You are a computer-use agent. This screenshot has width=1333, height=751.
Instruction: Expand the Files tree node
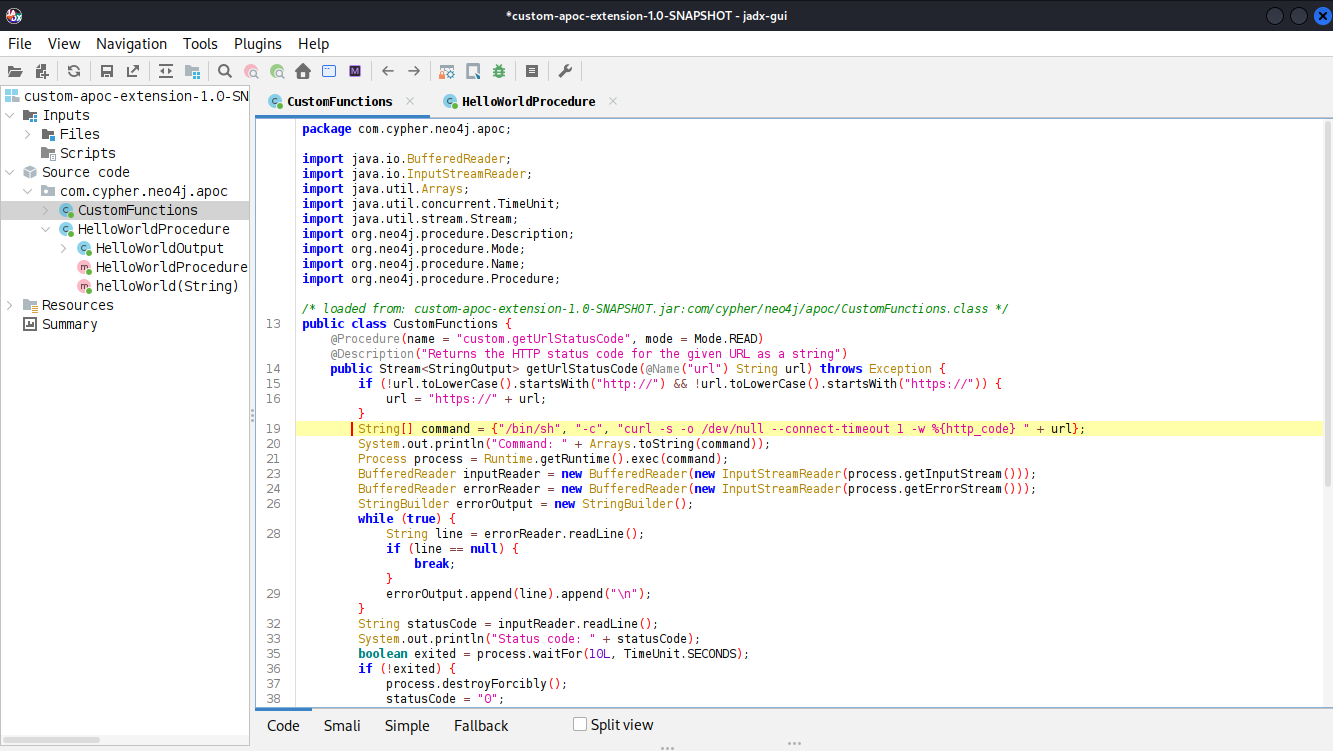(28, 134)
